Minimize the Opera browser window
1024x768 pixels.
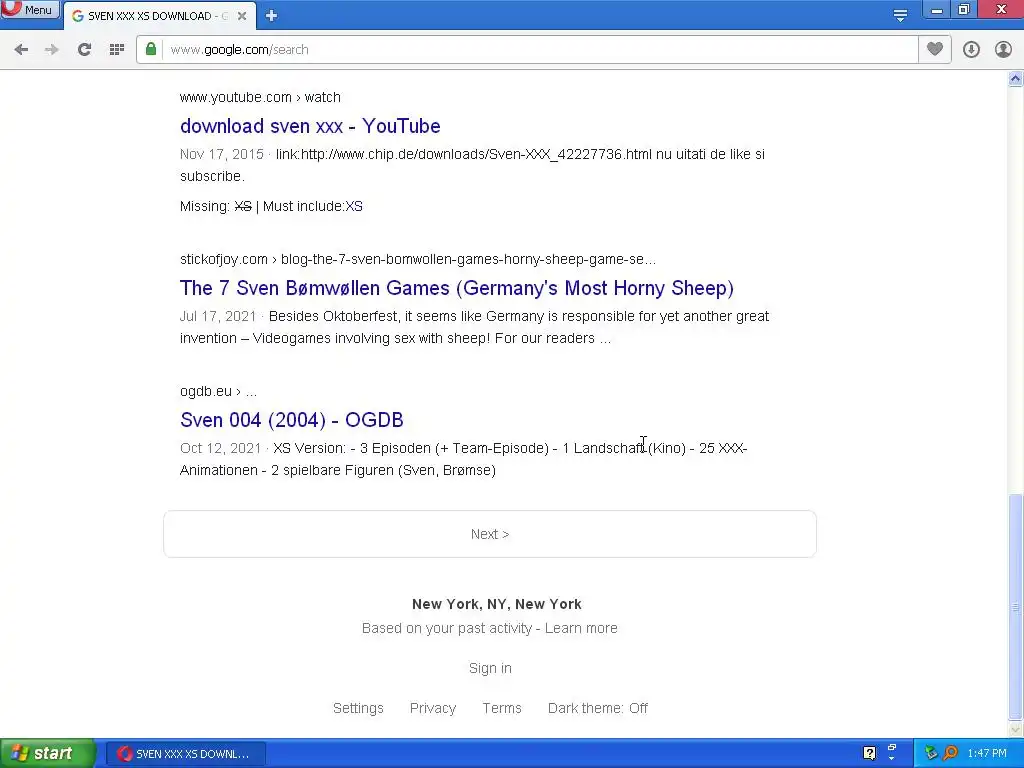936,10
